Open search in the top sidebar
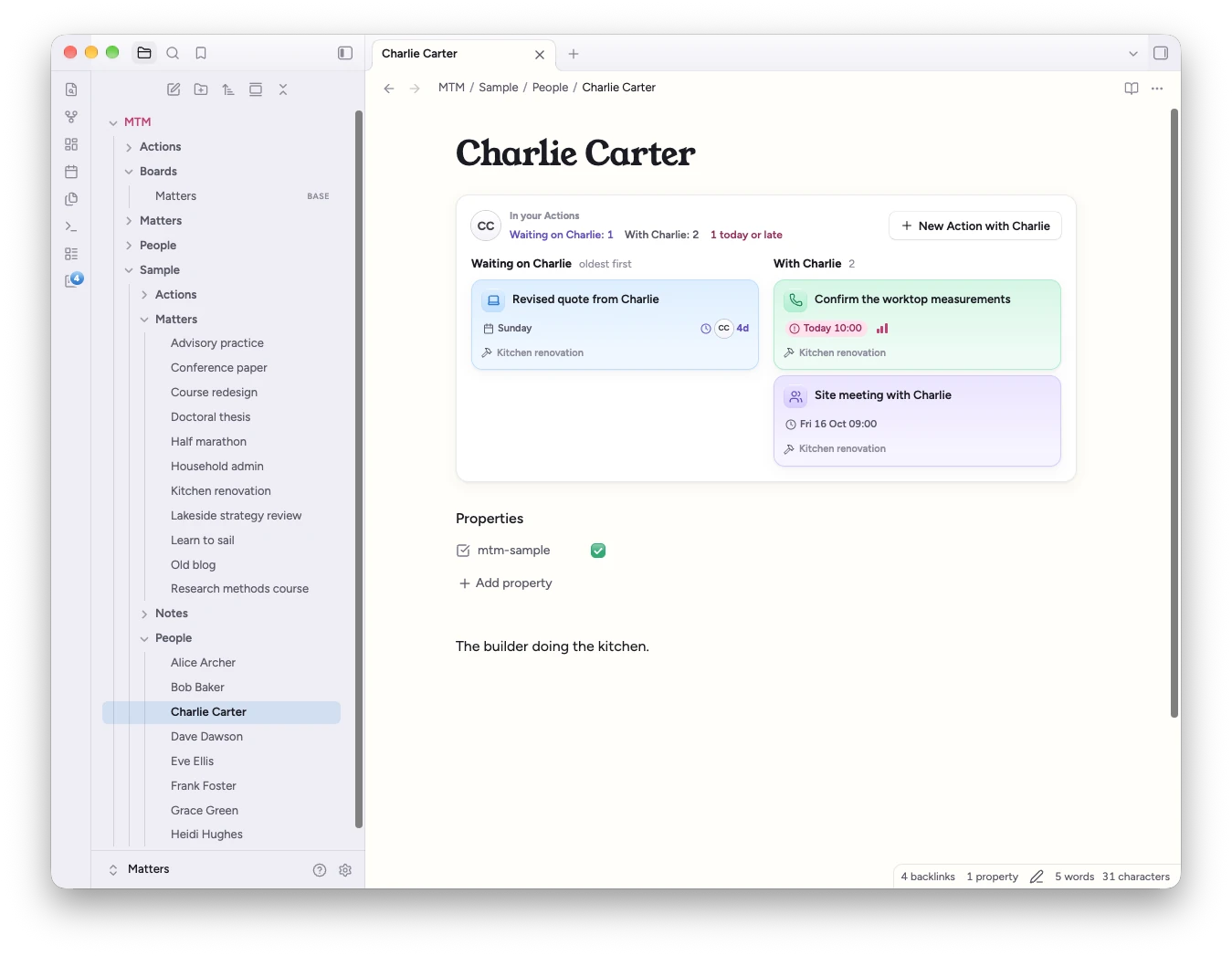This screenshot has height=956, width=1232. coord(173,53)
